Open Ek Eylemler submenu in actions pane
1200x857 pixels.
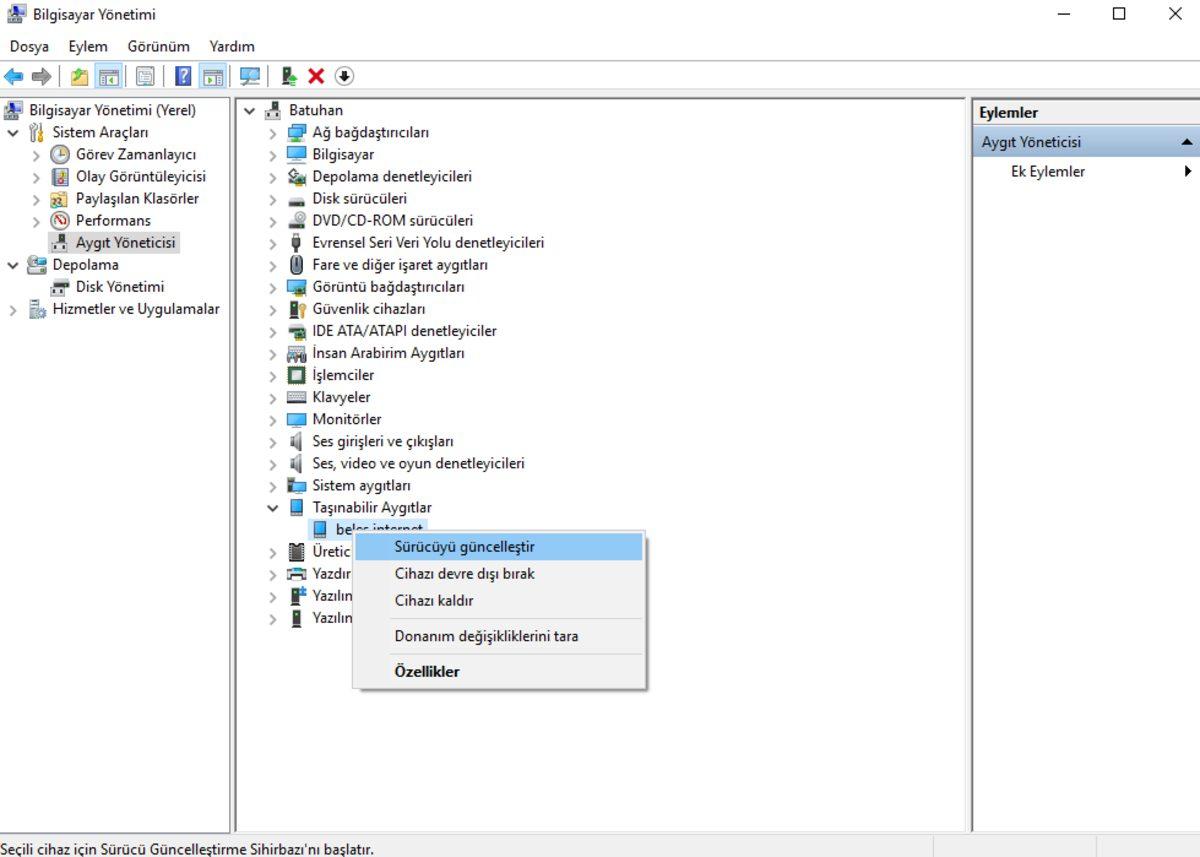pyautogui.click(x=1187, y=171)
